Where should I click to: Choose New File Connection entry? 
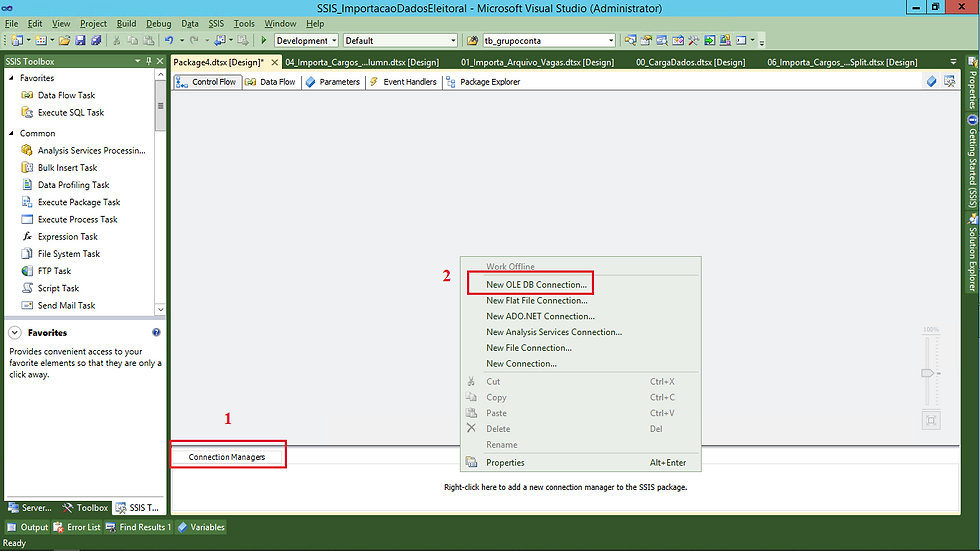pos(529,347)
